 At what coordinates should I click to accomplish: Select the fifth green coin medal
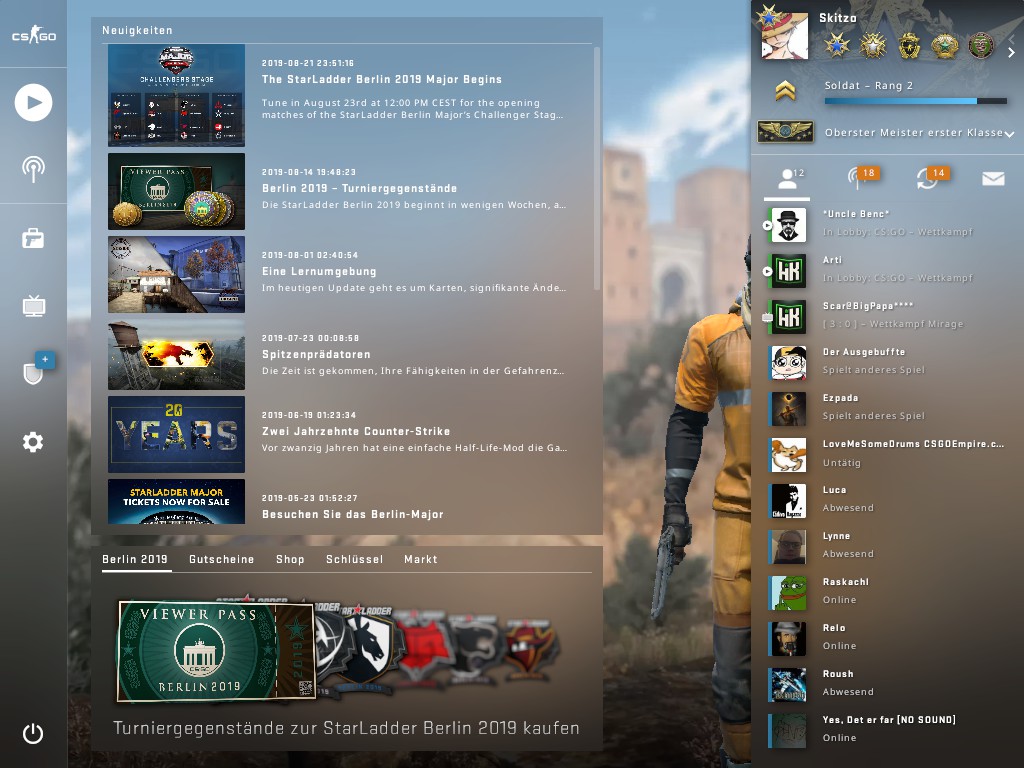[x=980, y=45]
